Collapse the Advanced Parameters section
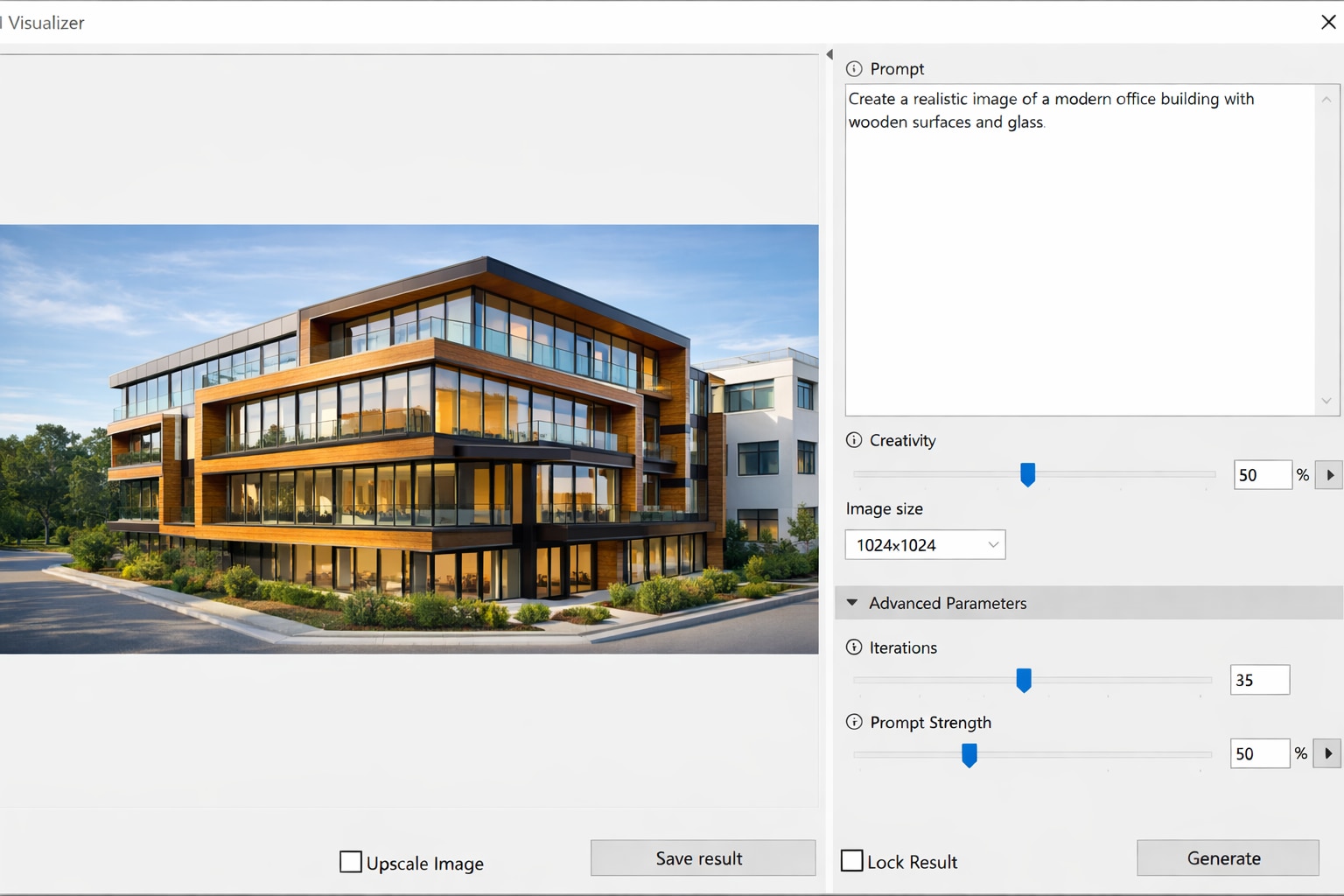This screenshot has height=896, width=1344. [x=852, y=603]
